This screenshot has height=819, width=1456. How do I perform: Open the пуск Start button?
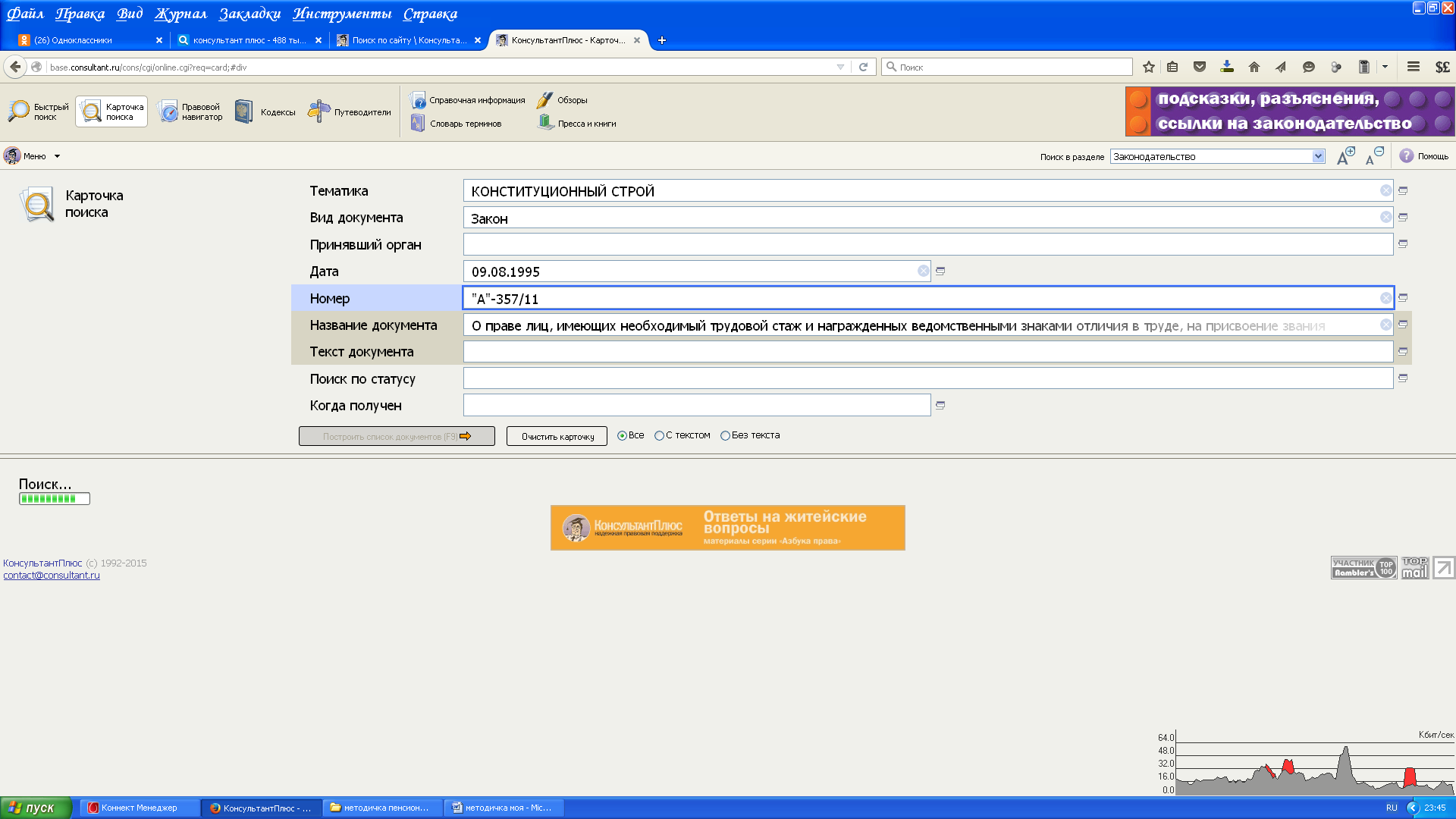coord(36,808)
